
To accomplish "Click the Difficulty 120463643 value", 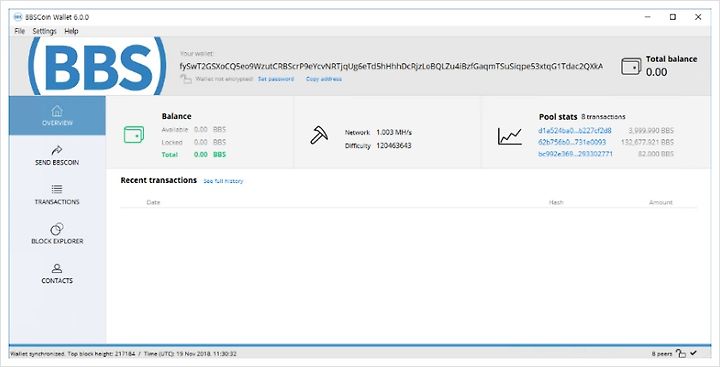I will (394, 146).
